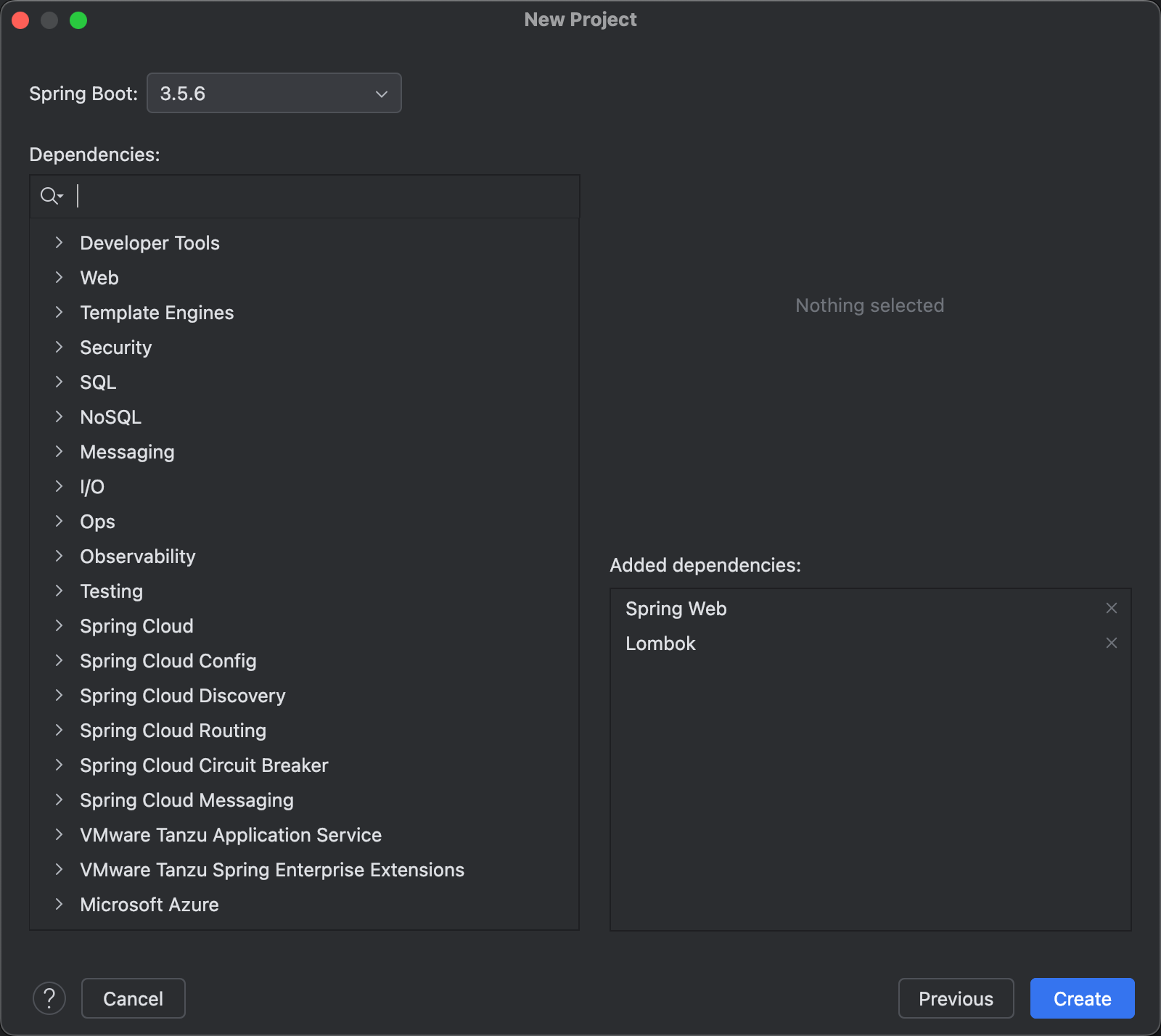Expand the Web category chevron
The width and height of the screenshot is (1161, 1036).
(x=60, y=277)
